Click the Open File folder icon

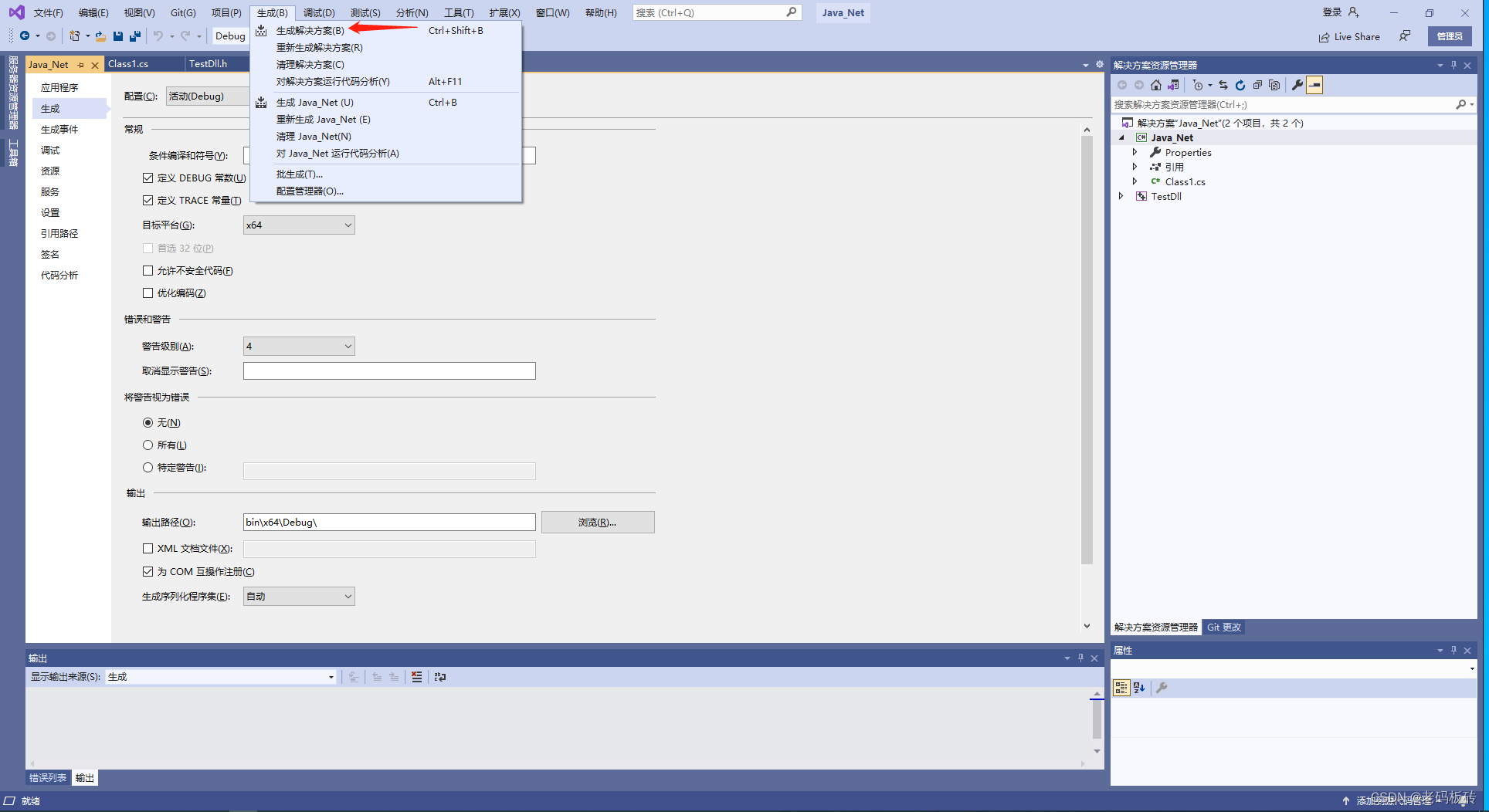100,36
